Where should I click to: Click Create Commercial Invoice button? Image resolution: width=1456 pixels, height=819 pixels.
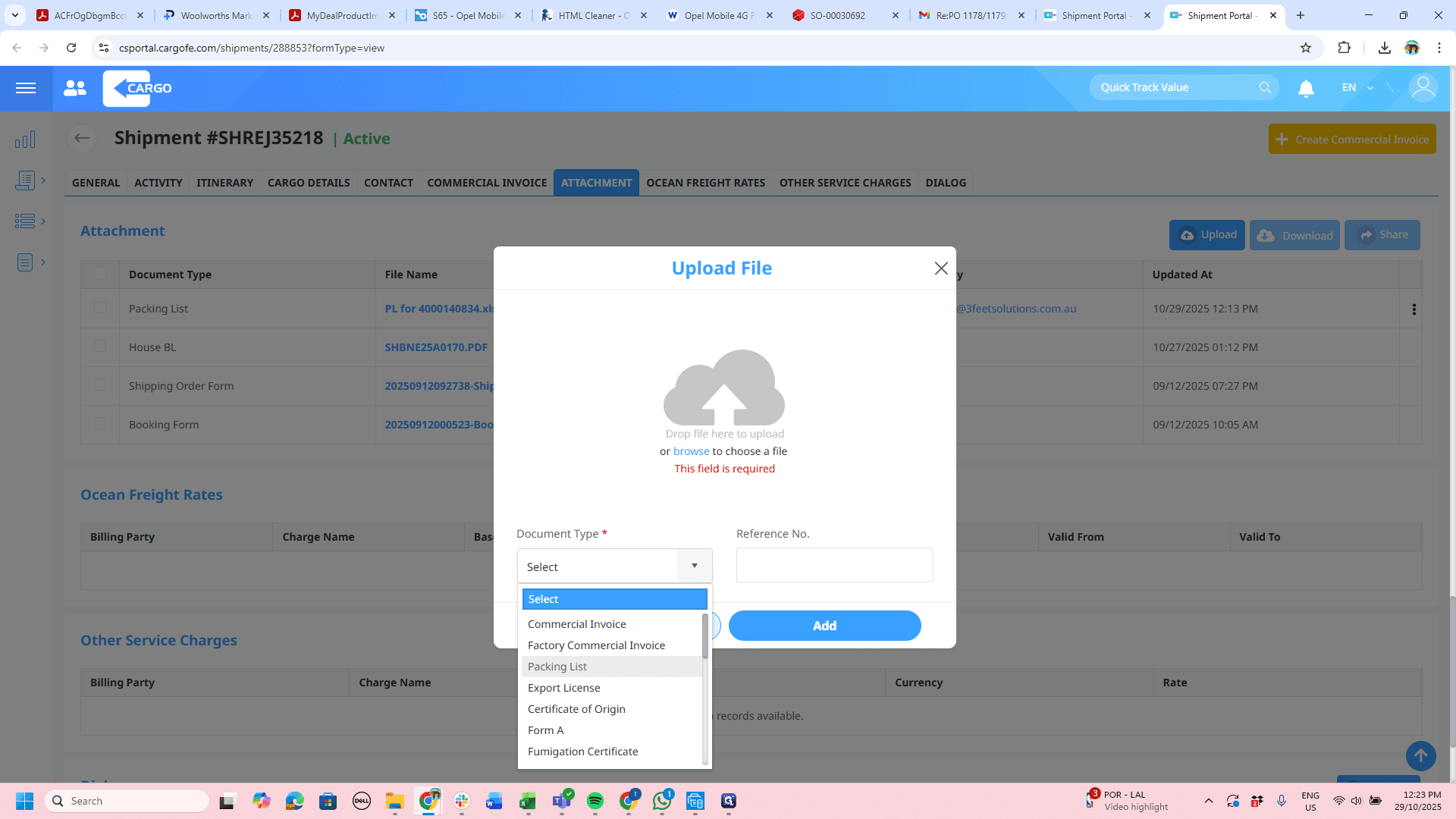(x=1352, y=139)
